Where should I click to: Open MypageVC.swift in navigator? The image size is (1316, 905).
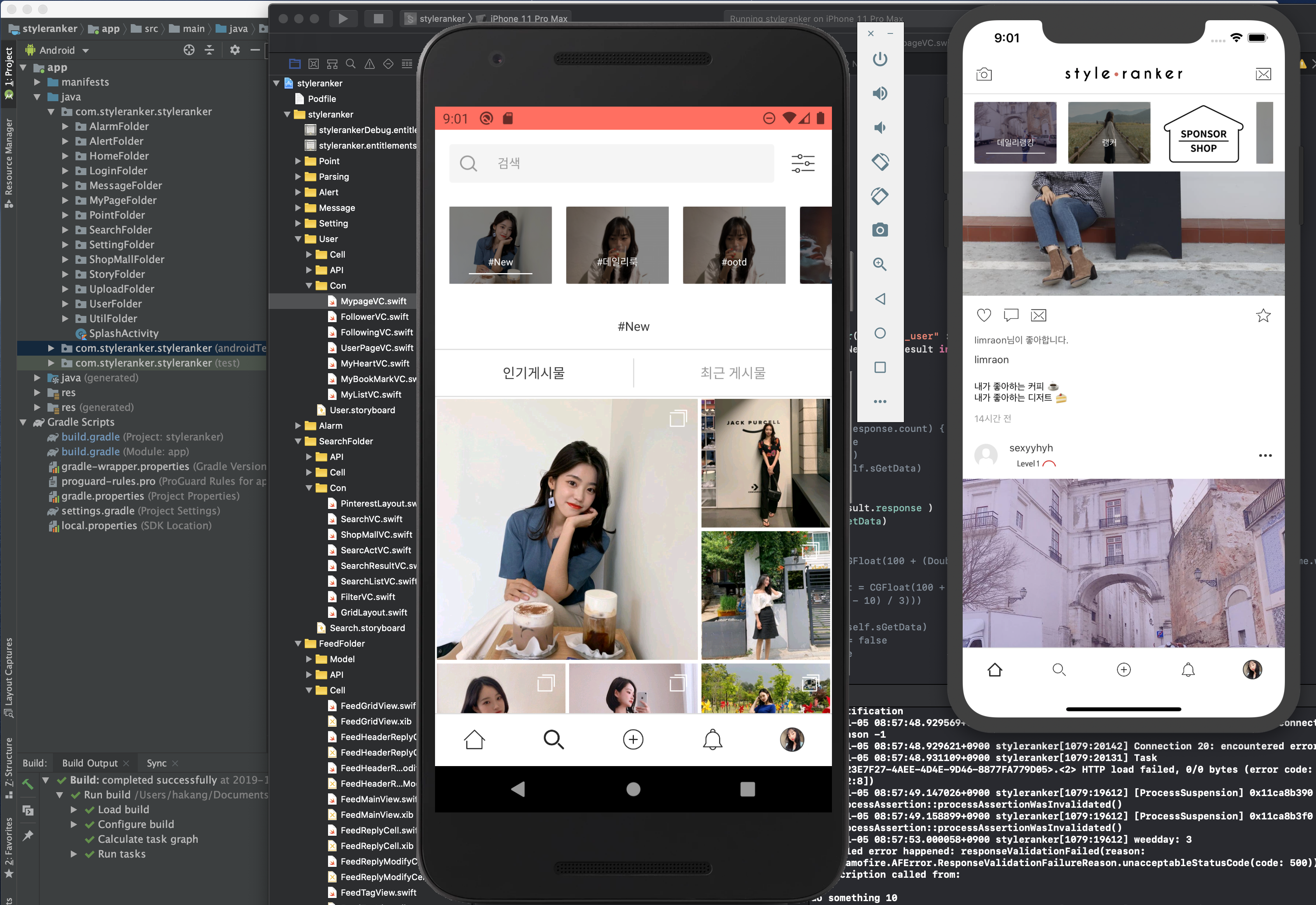click(x=373, y=301)
